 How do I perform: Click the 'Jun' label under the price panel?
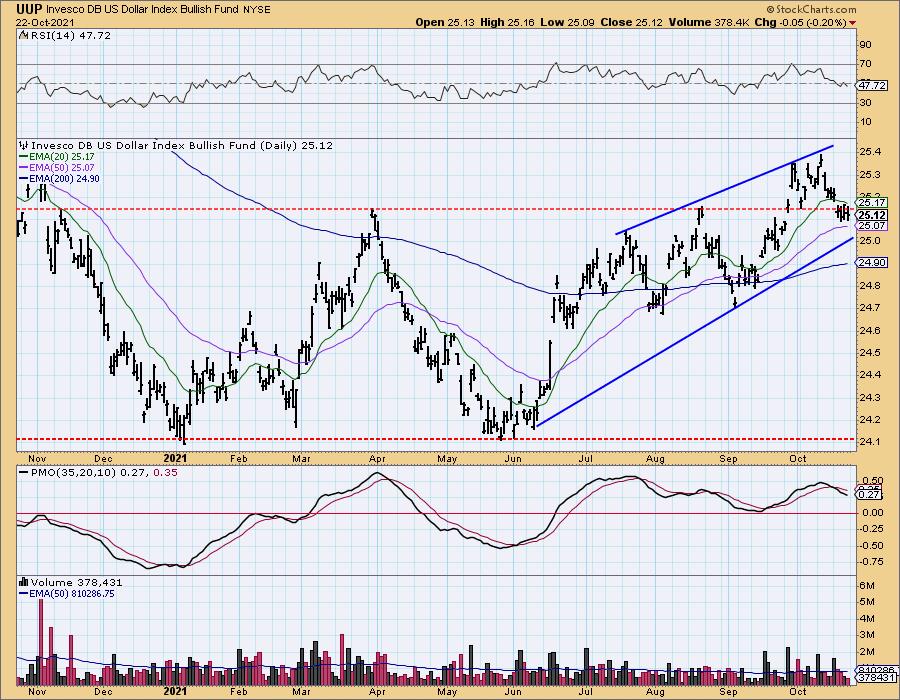[513, 458]
